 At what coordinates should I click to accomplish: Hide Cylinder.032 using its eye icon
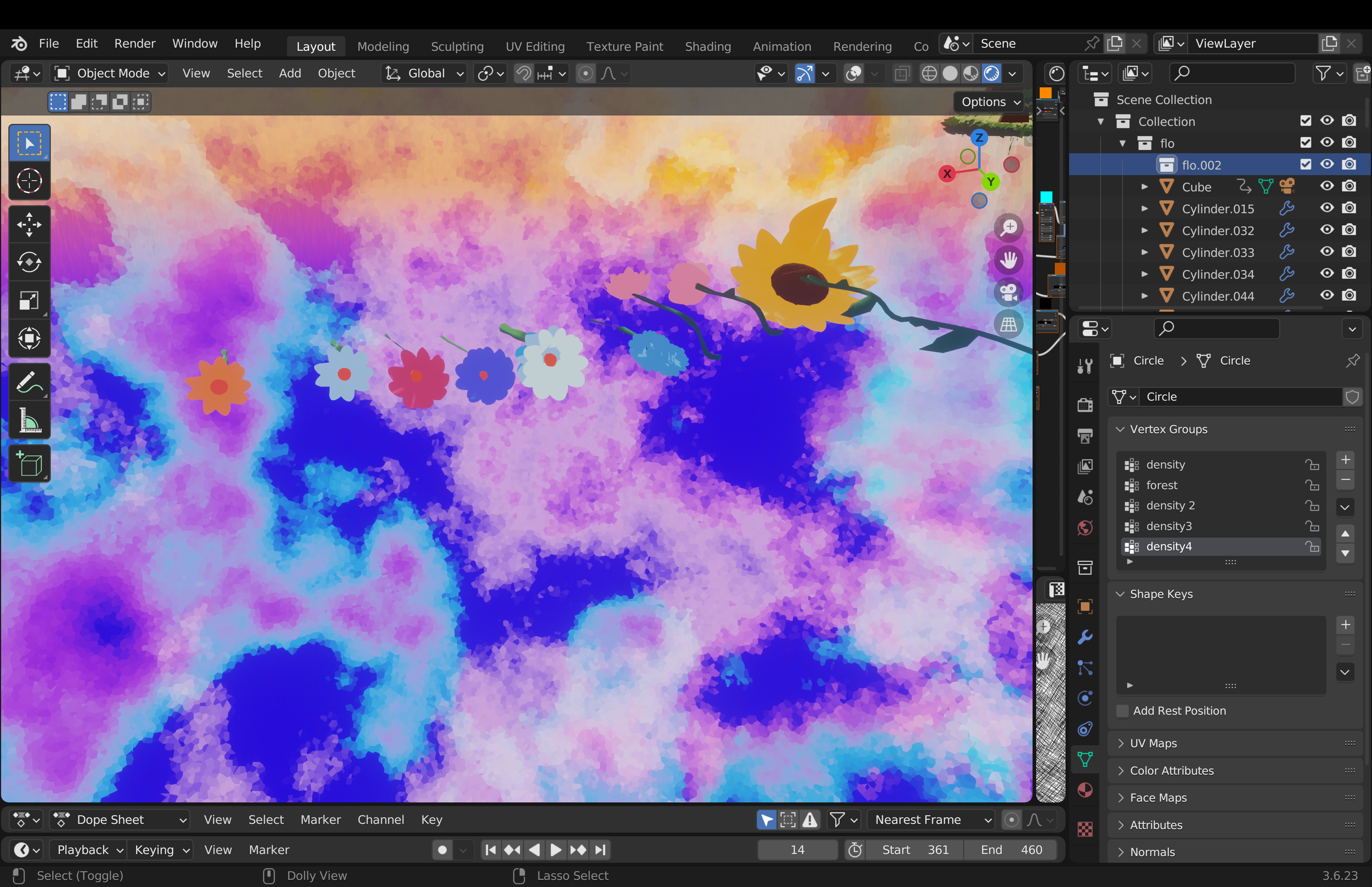click(1326, 230)
